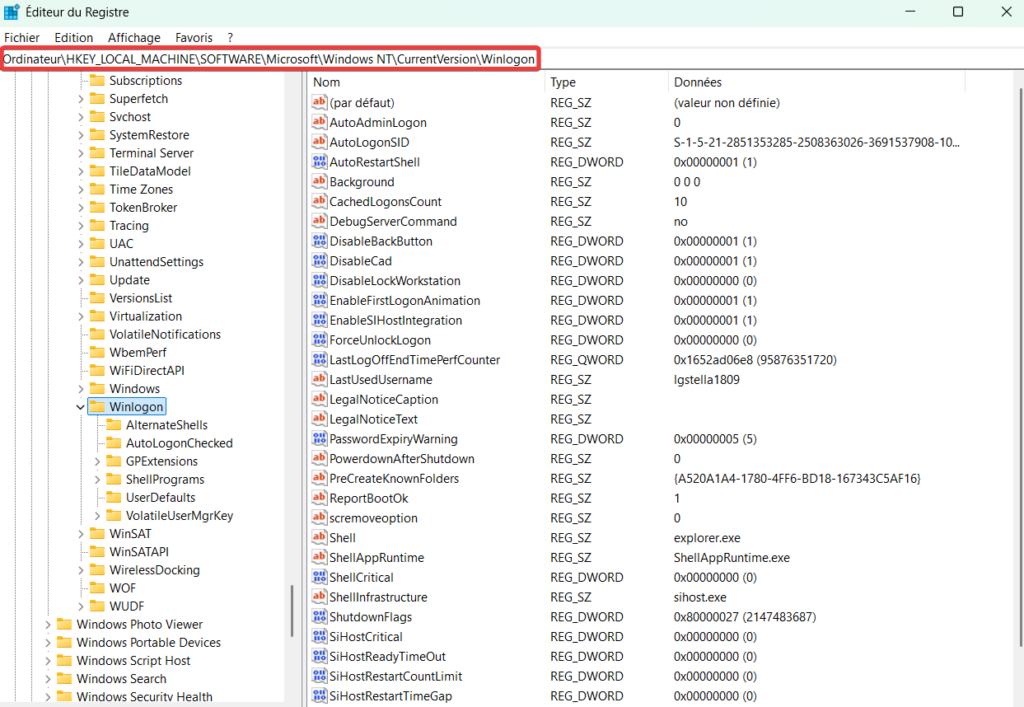Select the ShellAppRuntime value
Viewport: 1024px width, 707px height.
coord(377,558)
